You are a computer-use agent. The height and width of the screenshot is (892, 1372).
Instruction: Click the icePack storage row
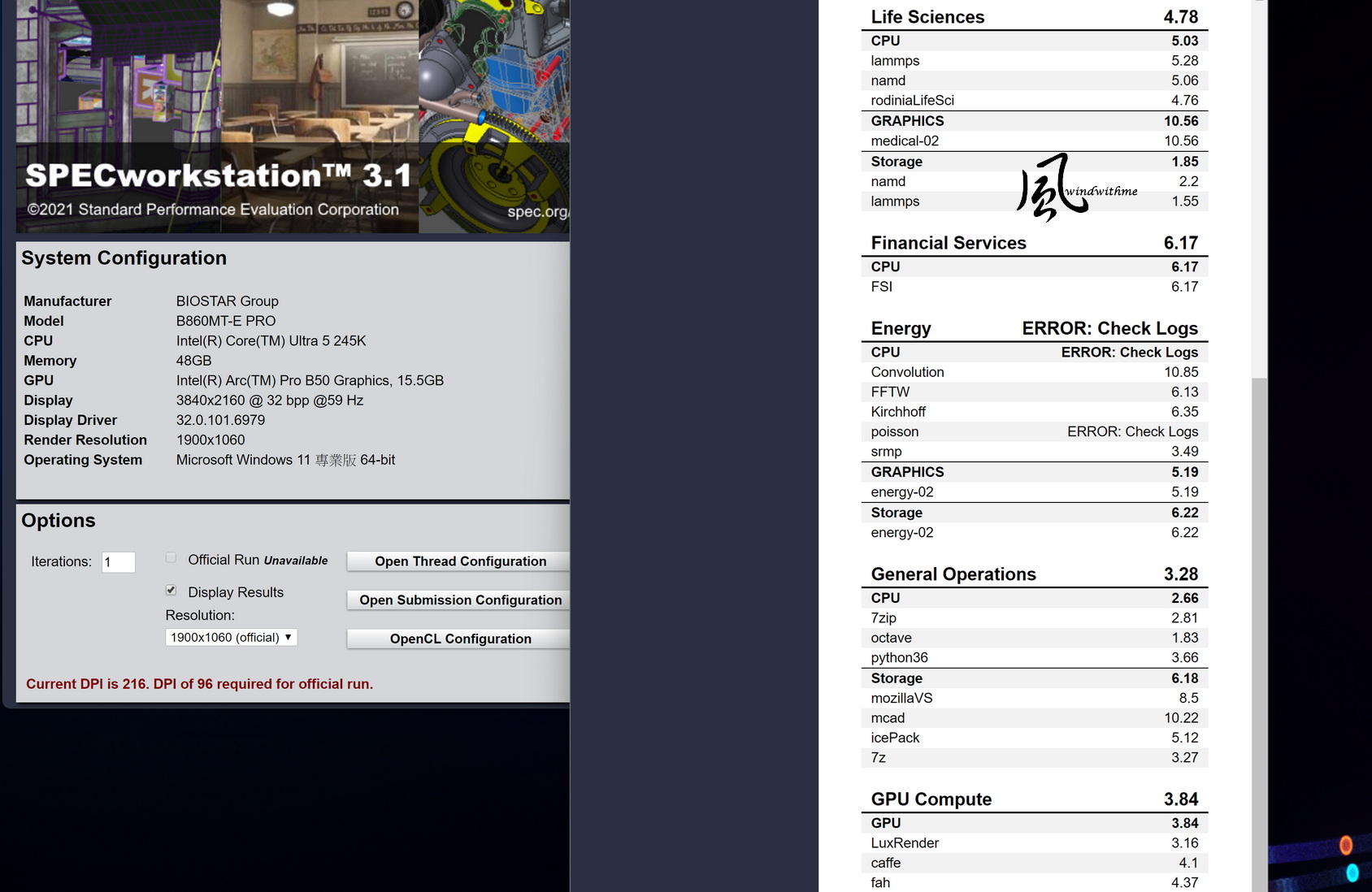click(x=1035, y=738)
